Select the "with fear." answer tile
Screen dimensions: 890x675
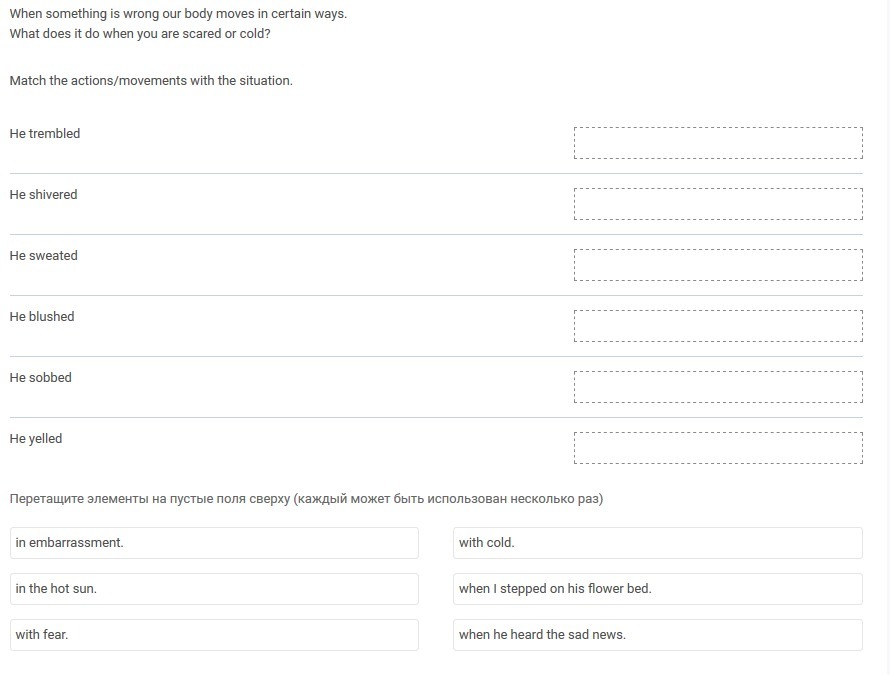(214, 635)
